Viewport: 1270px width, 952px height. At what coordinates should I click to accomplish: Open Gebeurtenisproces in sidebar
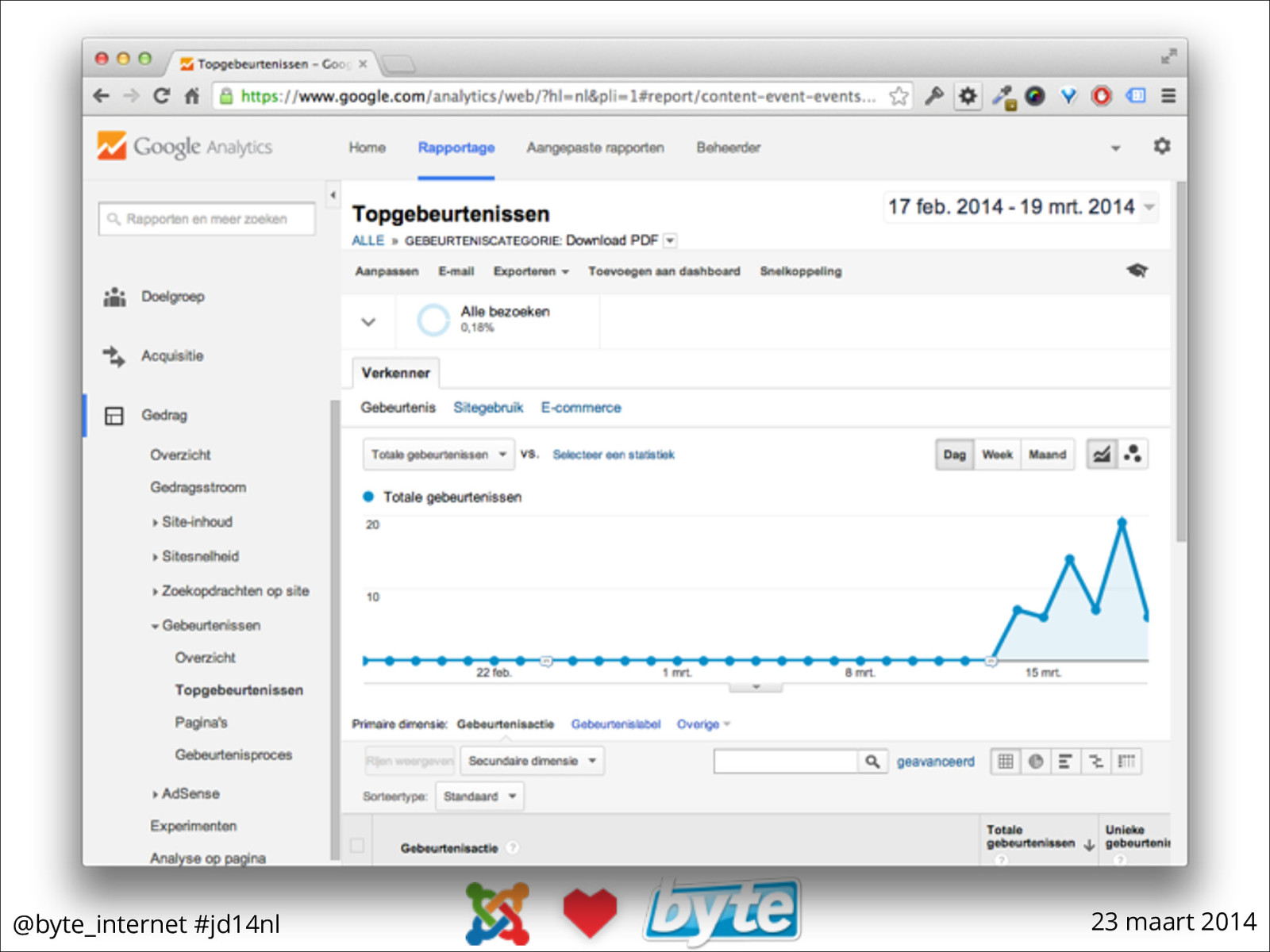tap(233, 754)
